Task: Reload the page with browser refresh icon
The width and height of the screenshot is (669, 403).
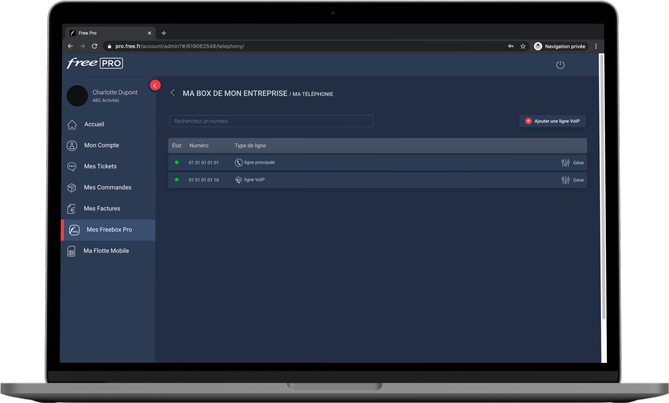Action: (x=95, y=46)
